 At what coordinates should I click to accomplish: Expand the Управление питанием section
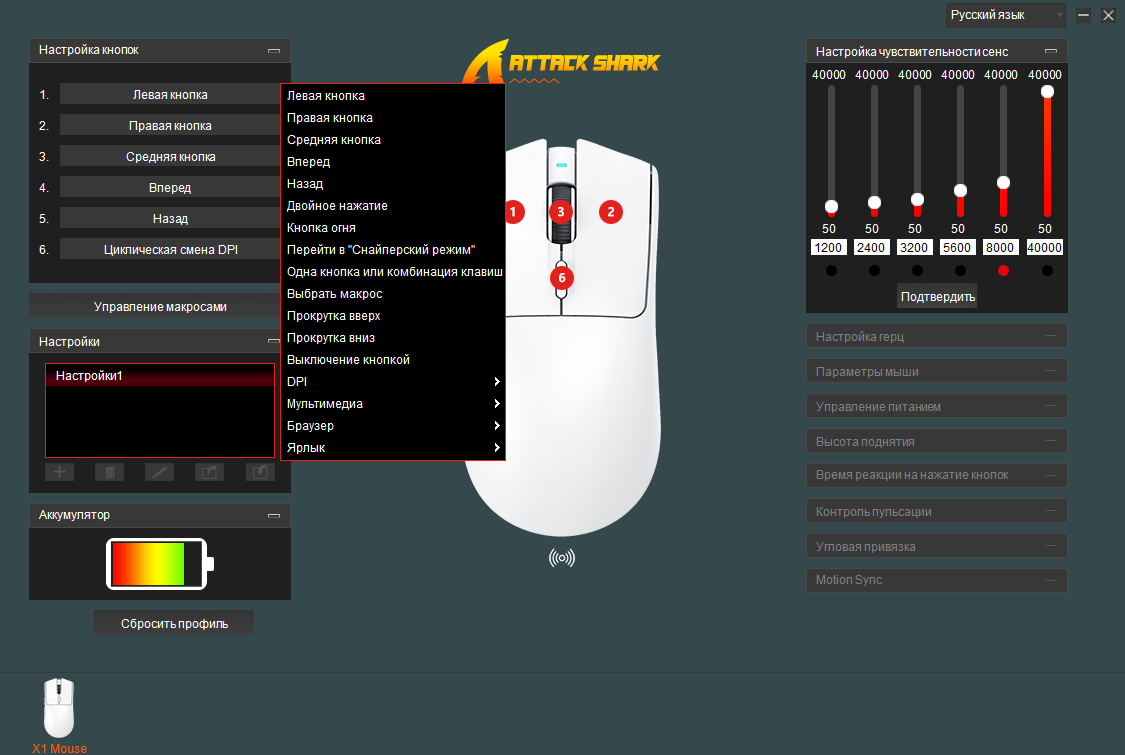coord(936,406)
